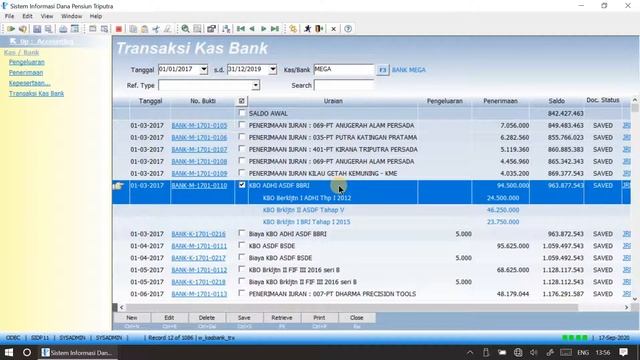The image size is (640, 360).
Task: Click the exit door toolbar icon
Action: pos(319,29)
